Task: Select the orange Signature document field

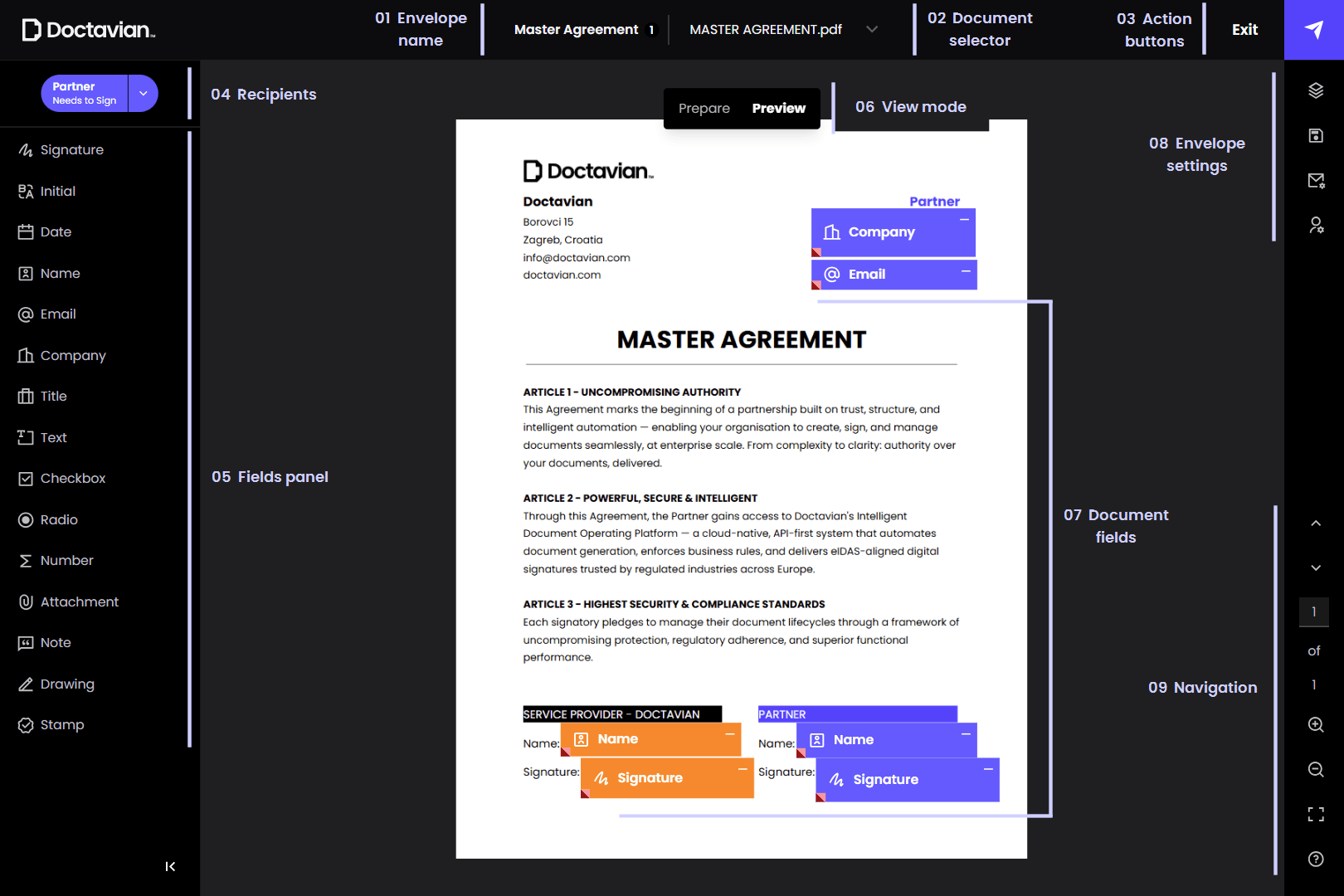Action: 667,778
